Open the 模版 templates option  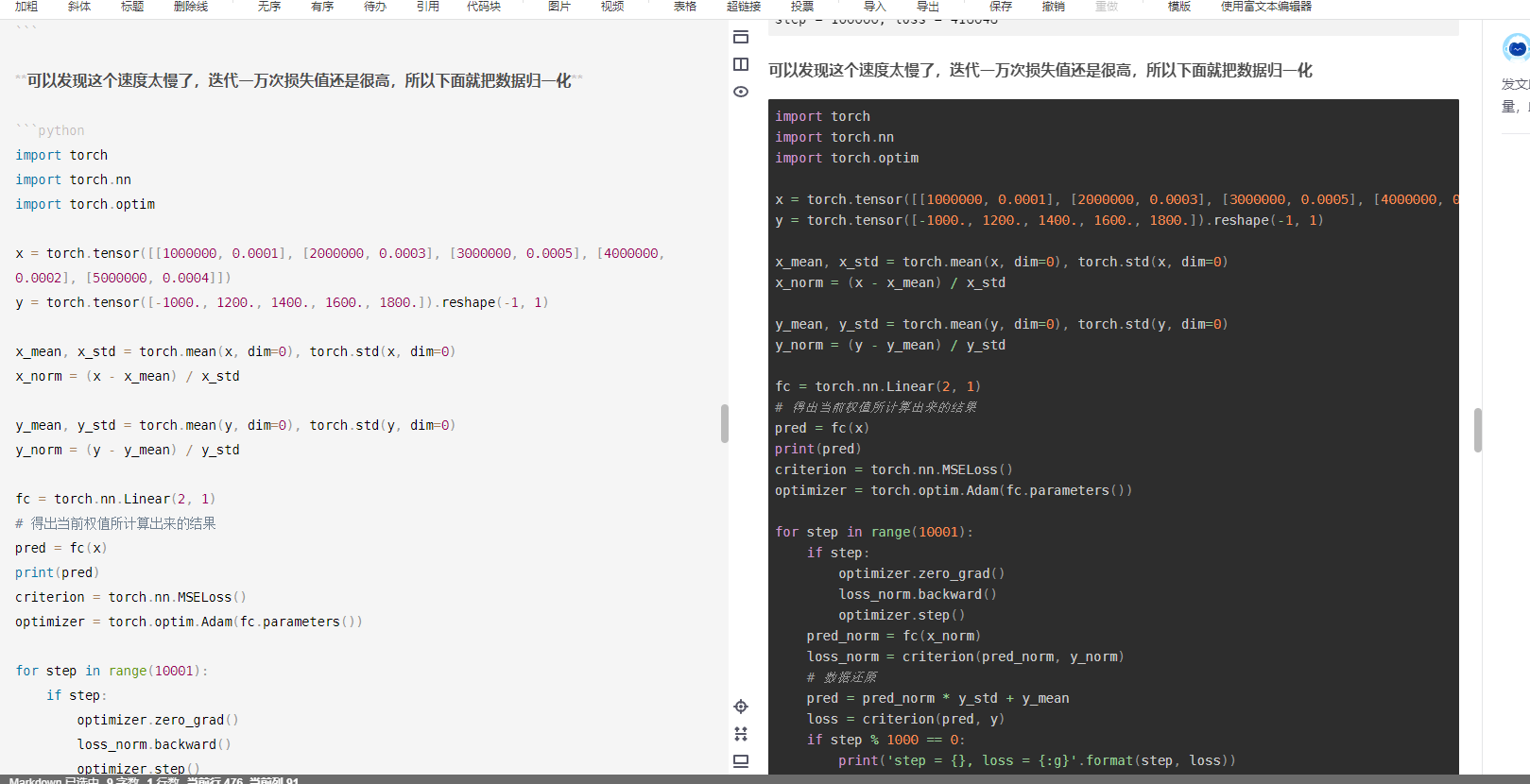(1179, 6)
